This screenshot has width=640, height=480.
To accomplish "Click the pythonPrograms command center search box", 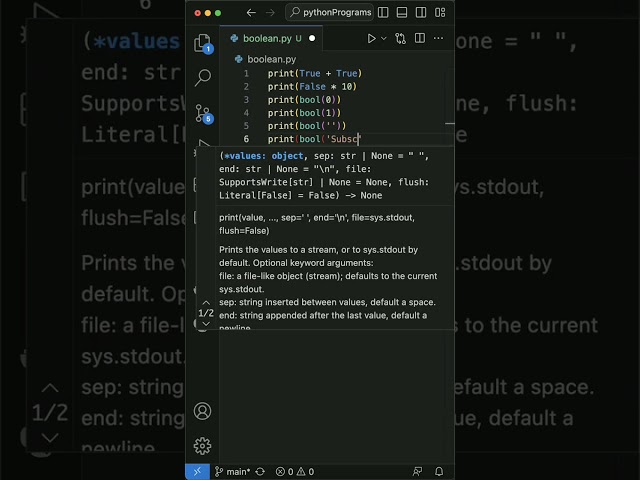I will (x=329, y=13).
